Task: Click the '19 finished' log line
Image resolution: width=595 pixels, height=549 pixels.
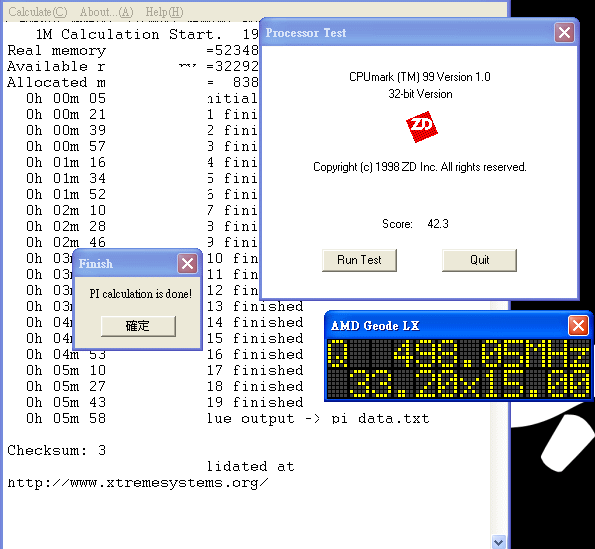Action: 255,402
